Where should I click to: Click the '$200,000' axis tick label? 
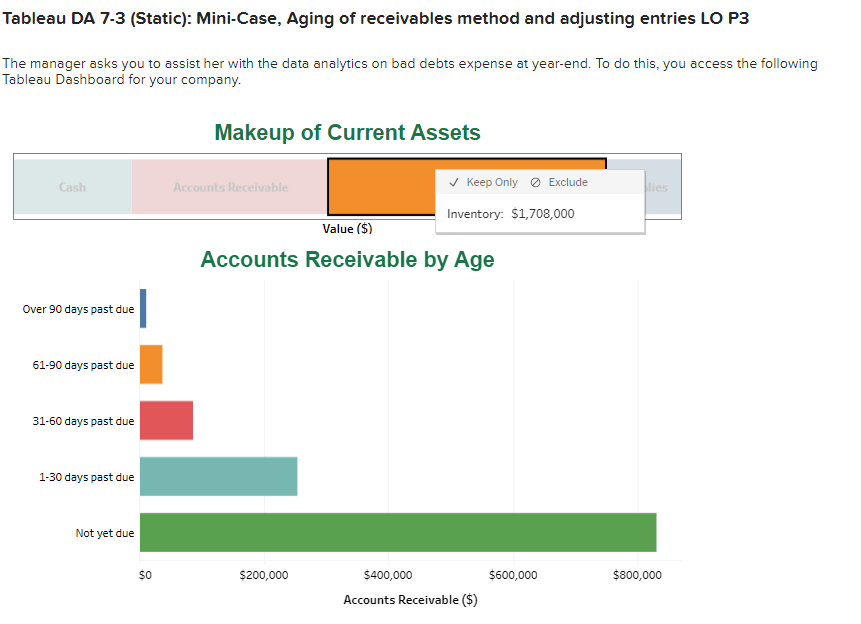click(x=264, y=575)
